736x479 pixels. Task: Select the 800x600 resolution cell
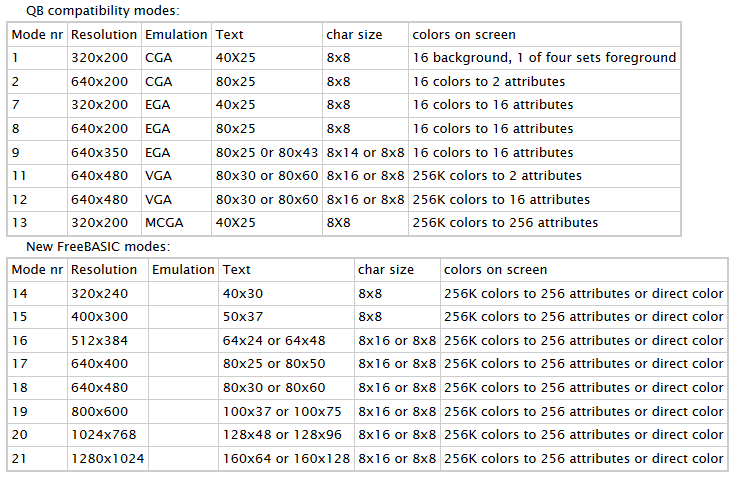[100, 411]
